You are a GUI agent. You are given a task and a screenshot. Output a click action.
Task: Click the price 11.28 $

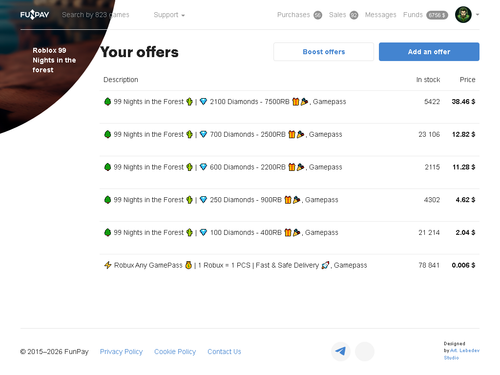point(464,167)
